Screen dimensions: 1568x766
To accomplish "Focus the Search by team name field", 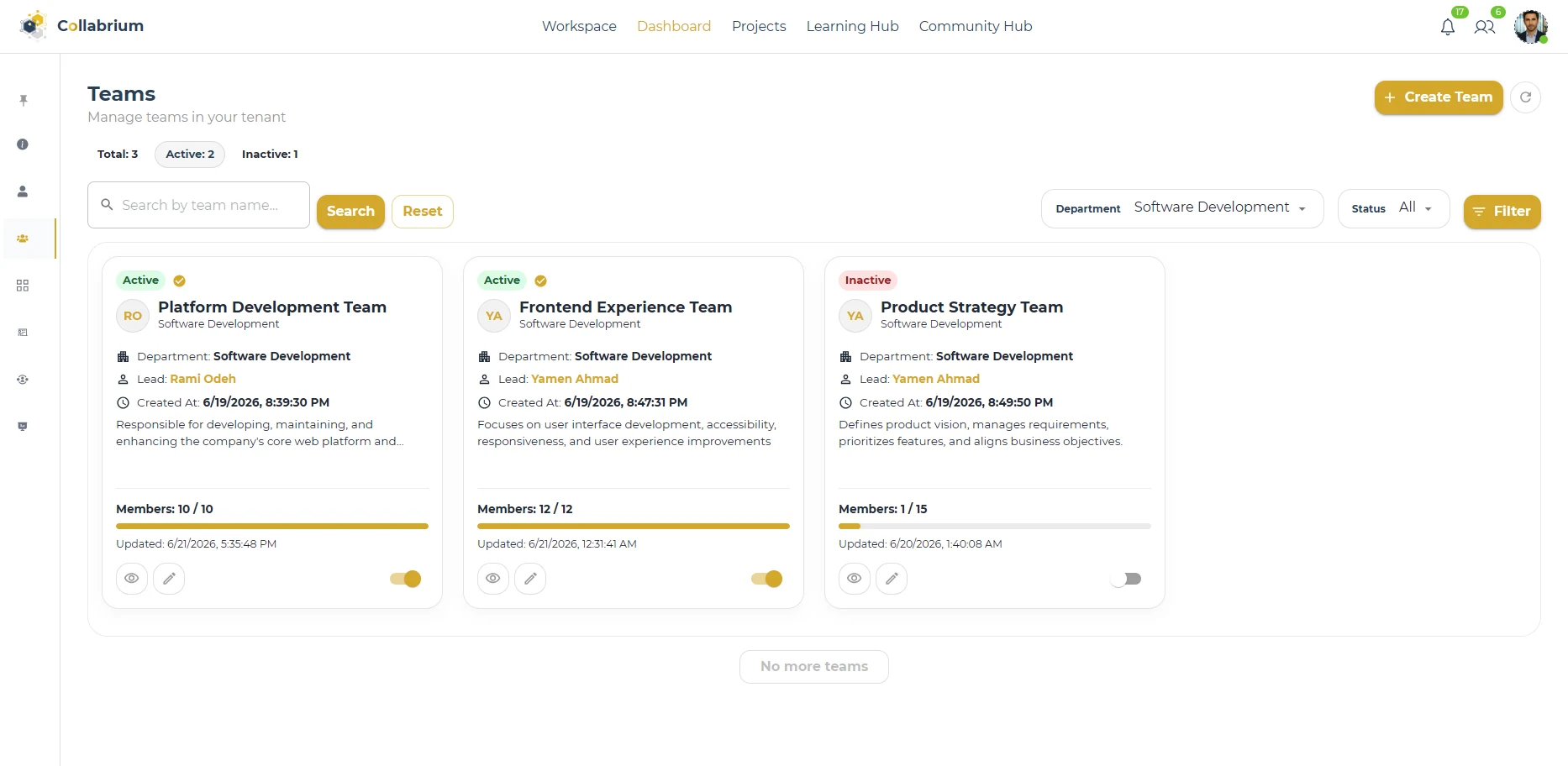I will click(x=198, y=205).
